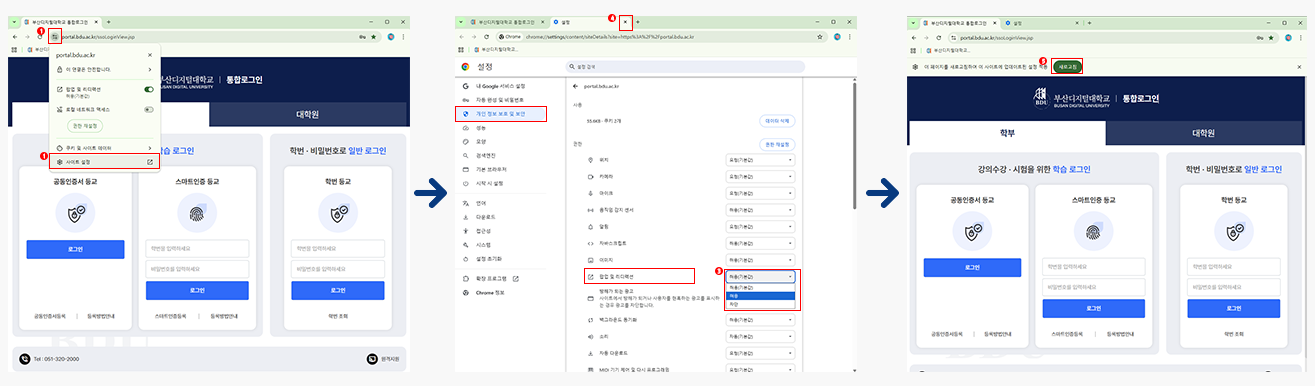This screenshot has width=1315, height=386.
Task: Click the 검색엔진 magnifier icon in sidebar
Action: [466, 155]
